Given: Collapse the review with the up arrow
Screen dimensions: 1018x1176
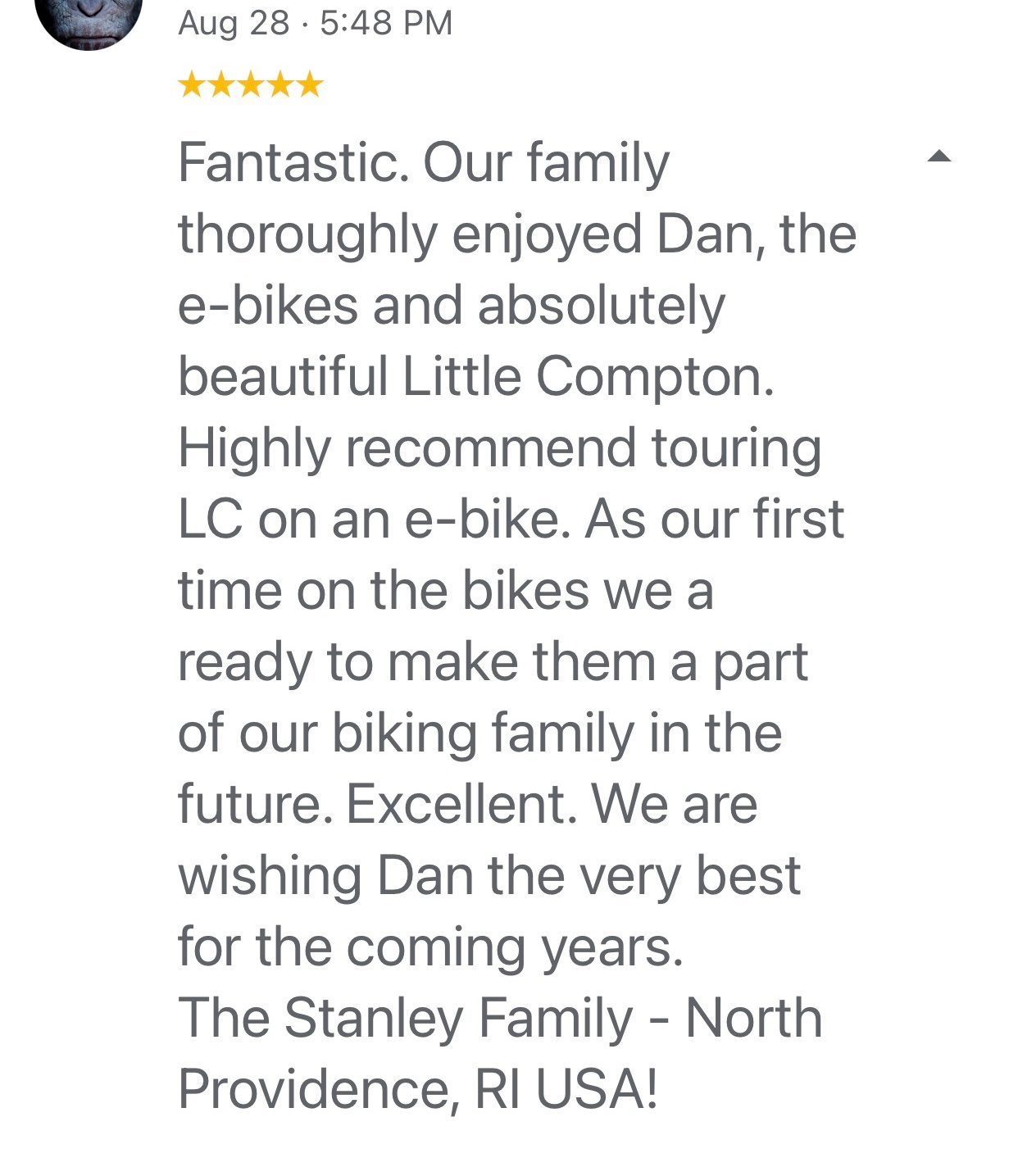Looking at the screenshot, I should click(x=938, y=157).
